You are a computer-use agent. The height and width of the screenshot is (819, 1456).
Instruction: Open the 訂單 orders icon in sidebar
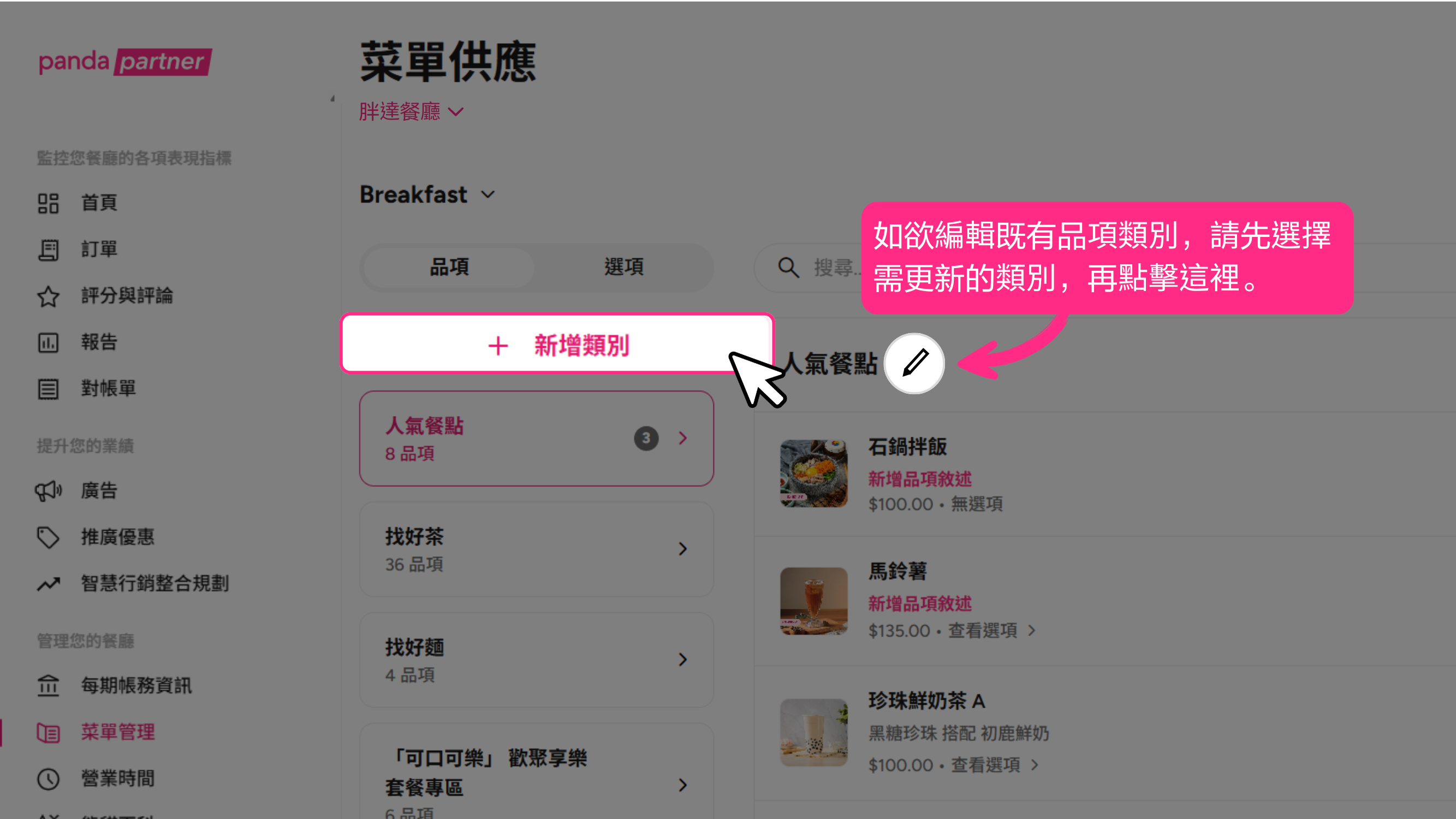point(48,250)
